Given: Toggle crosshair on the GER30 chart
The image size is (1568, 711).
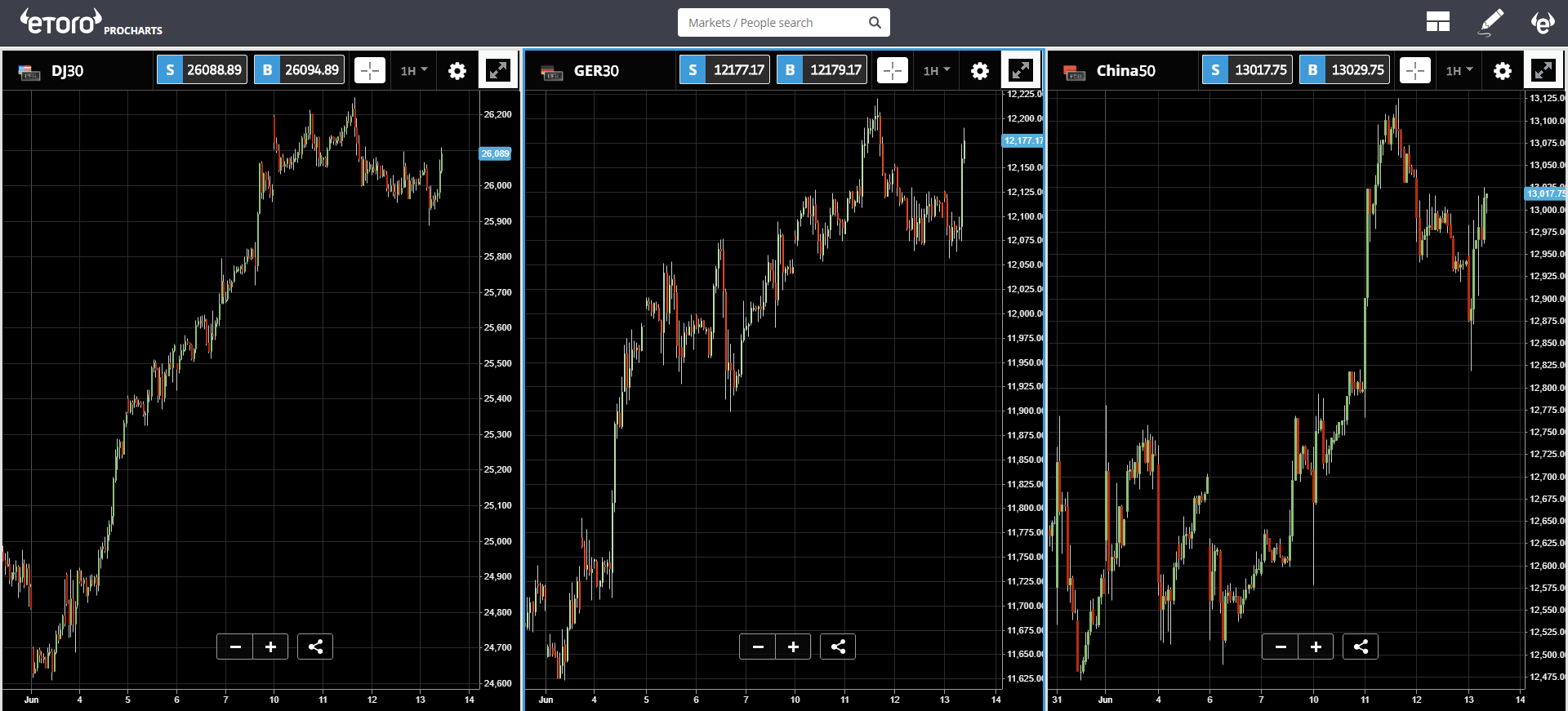Looking at the screenshot, I should 893,71.
